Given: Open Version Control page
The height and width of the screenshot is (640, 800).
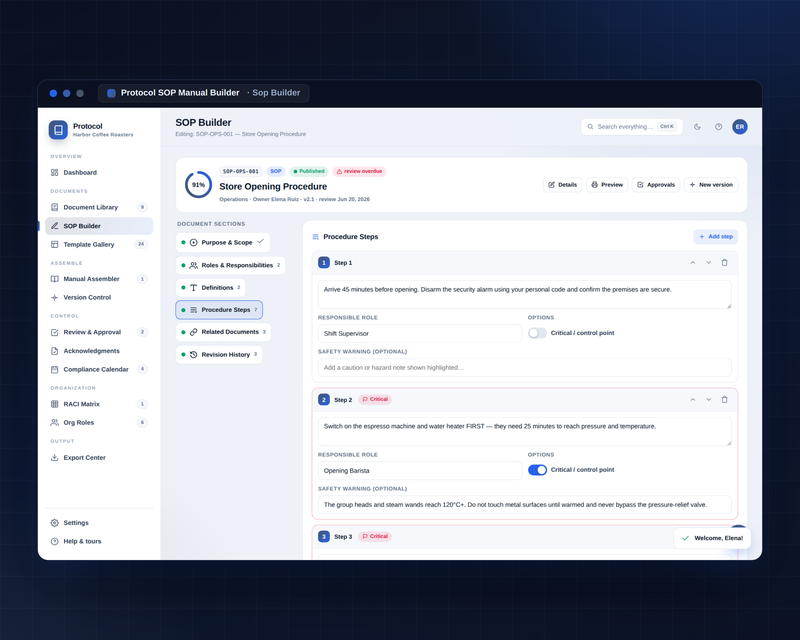Looking at the screenshot, I should pos(99,298).
